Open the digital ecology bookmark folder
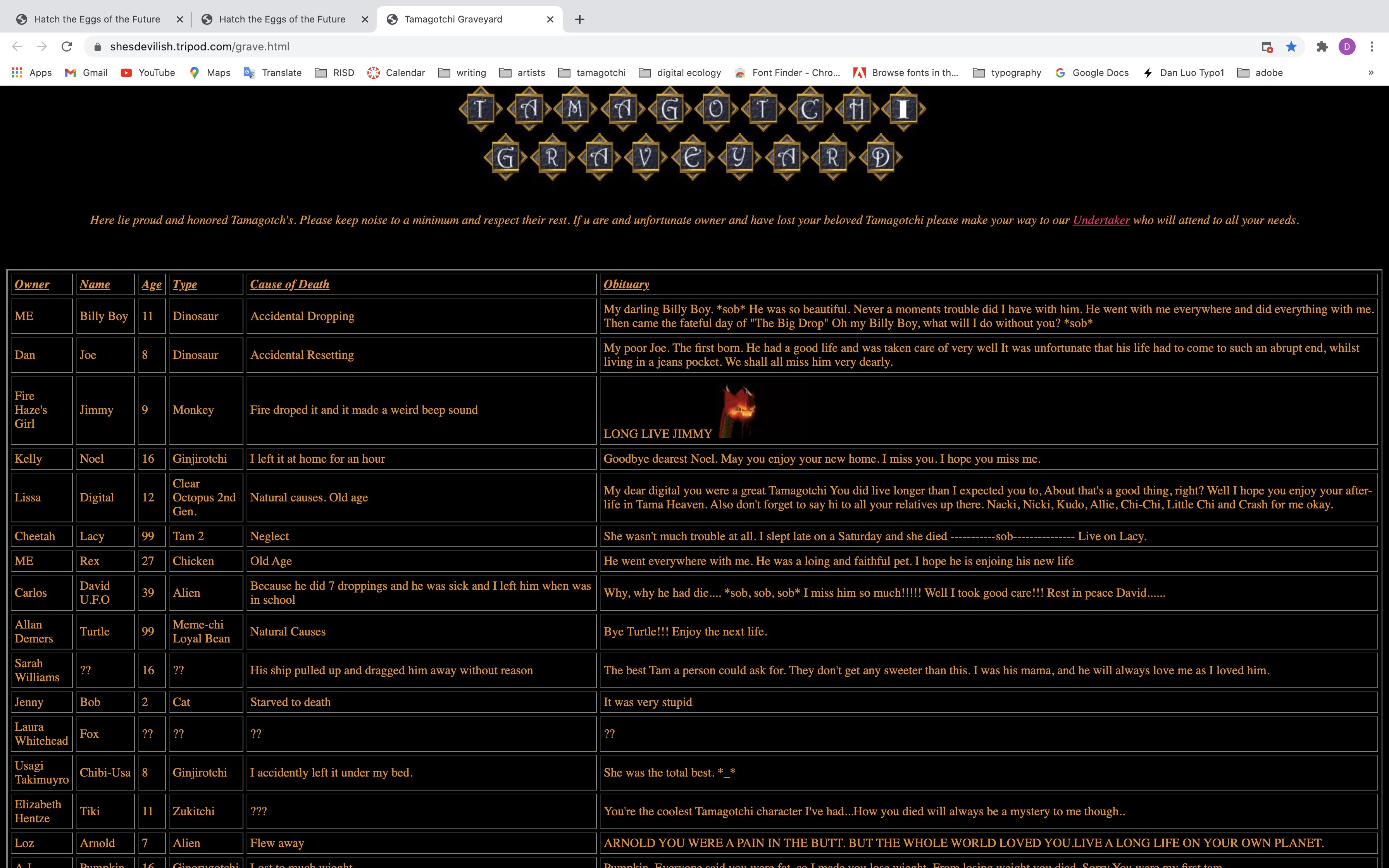The height and width of the screenshot is (868, 1389). pos(680,73)
